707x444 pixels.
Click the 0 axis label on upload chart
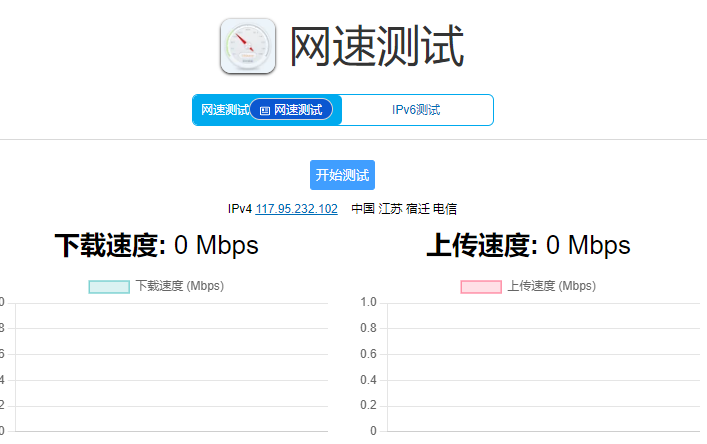373,431
